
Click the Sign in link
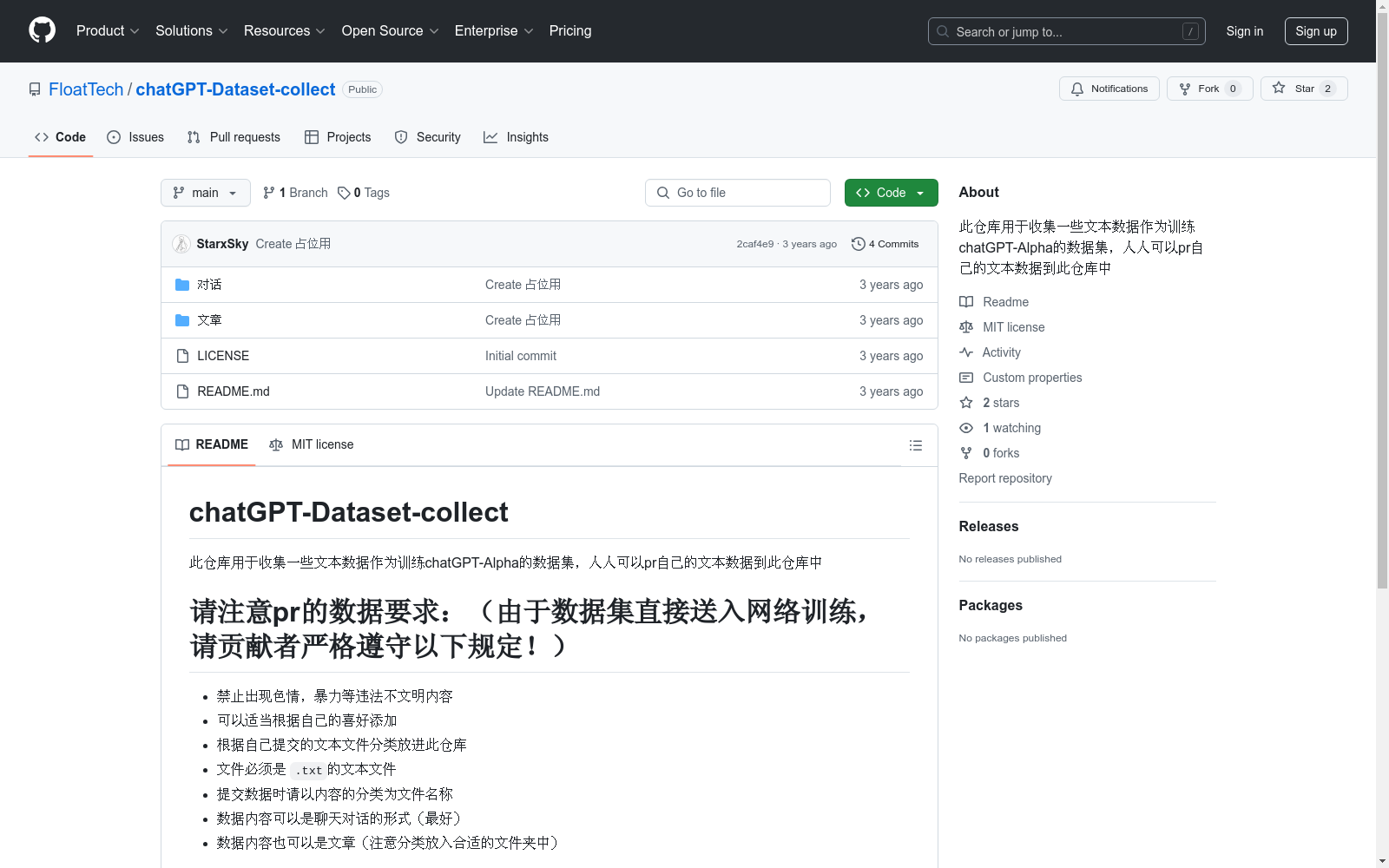pos(1244,31)
